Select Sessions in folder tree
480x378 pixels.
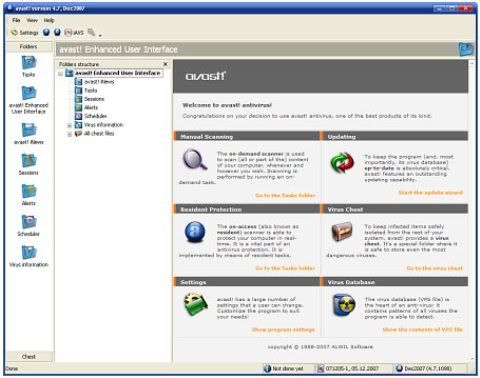click(x=94, y=99)
